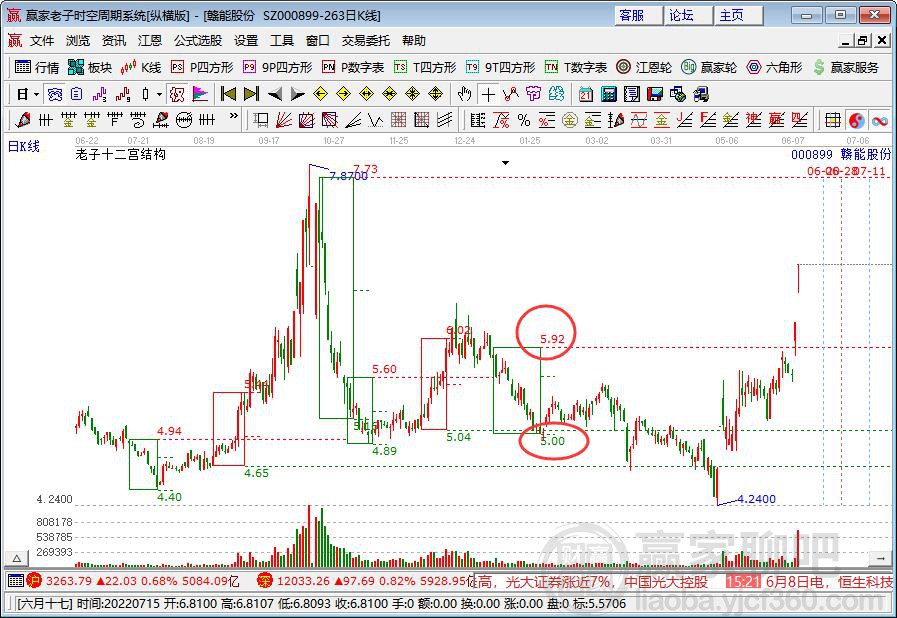Open the 赢家轮 tool
The height and width of the screenshot is (618, 897).
(709, 68)
